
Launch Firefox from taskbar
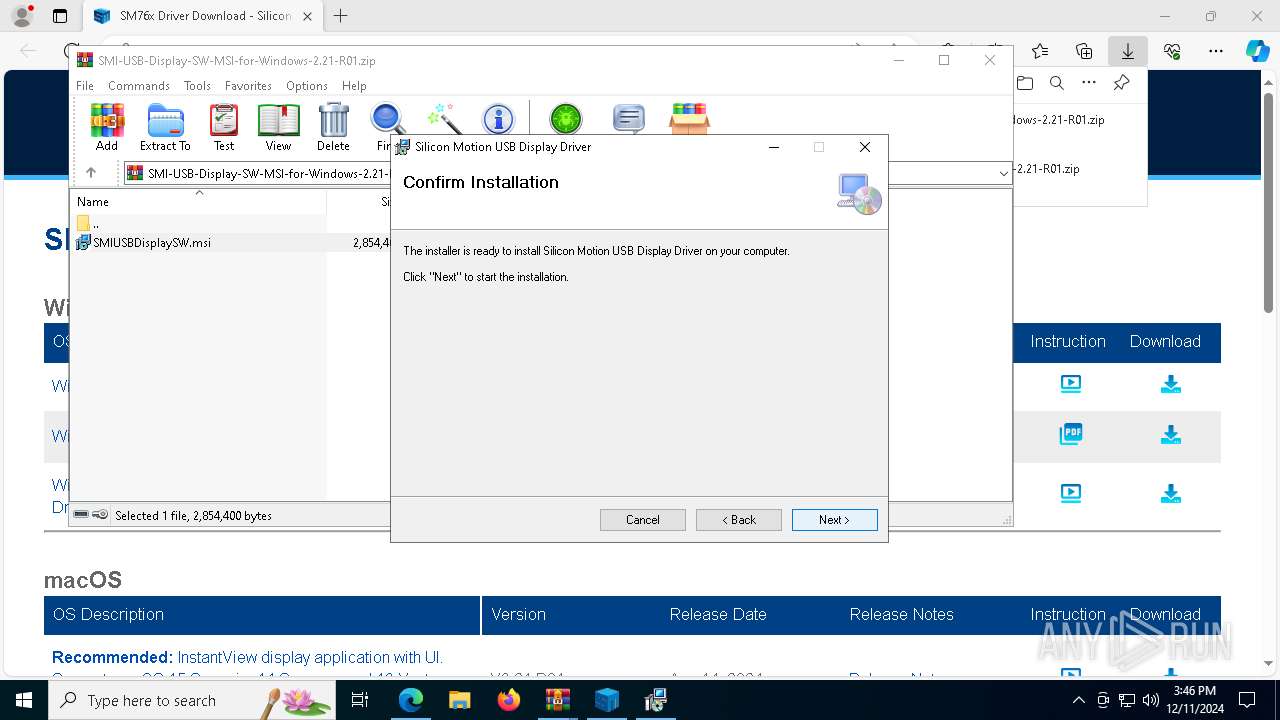(x=508, y=700)
